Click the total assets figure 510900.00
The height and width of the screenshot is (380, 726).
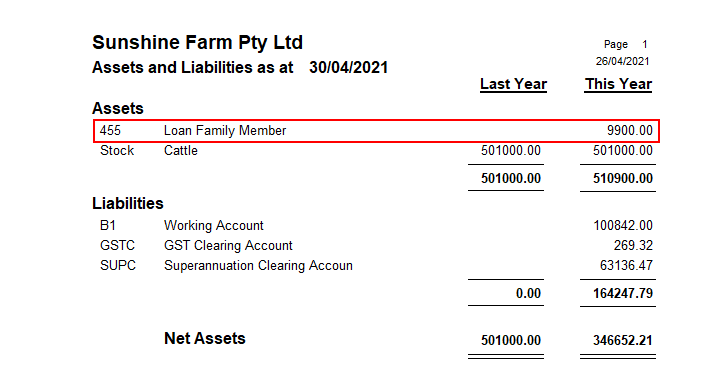(623, 179)
